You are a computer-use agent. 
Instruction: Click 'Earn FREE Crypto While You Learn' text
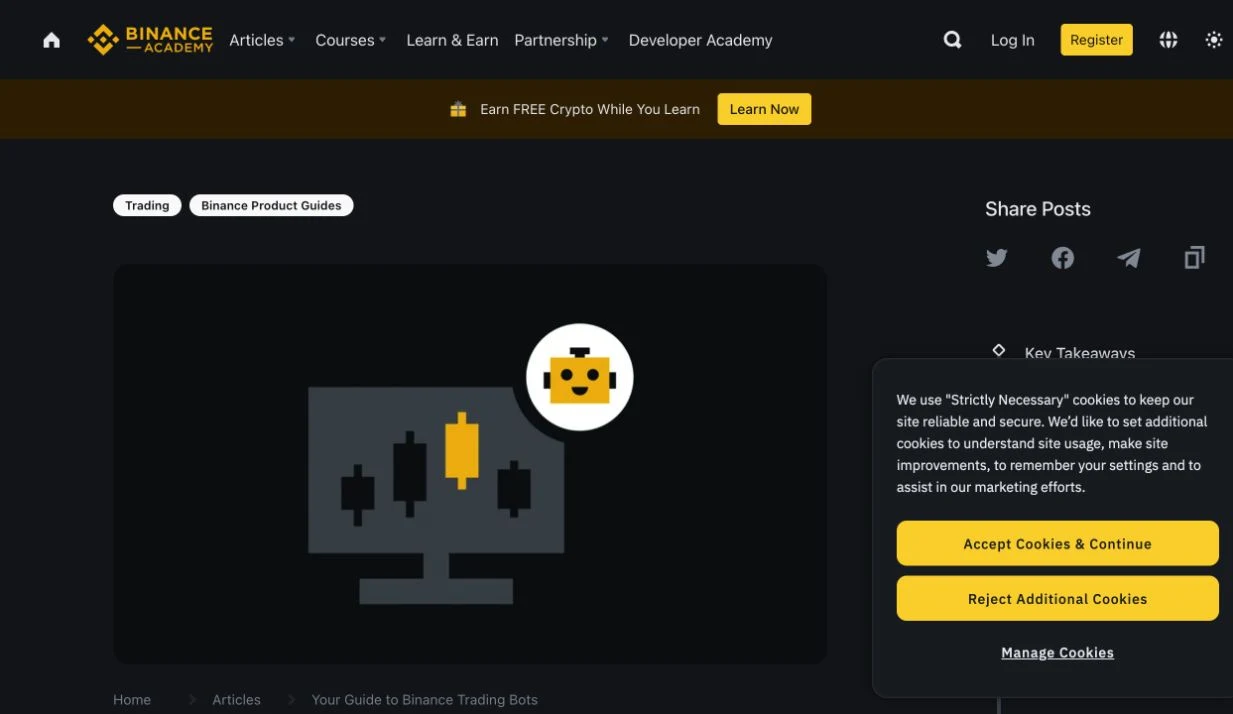point(590,109)
